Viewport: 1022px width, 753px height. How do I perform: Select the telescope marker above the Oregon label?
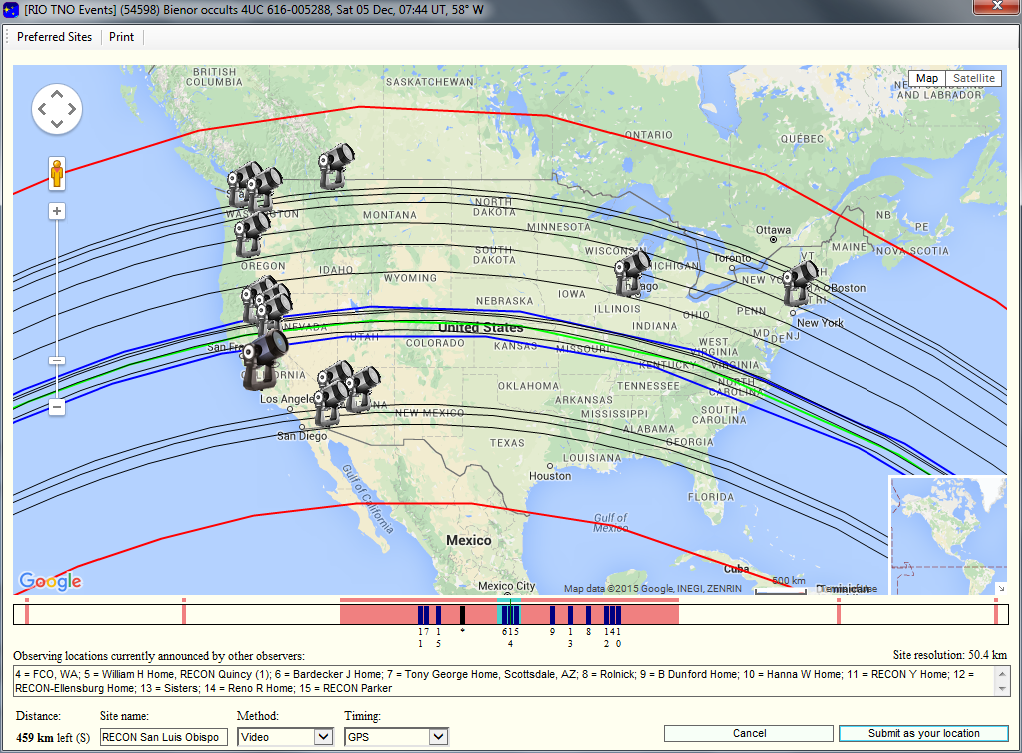[x=252, y=235]
